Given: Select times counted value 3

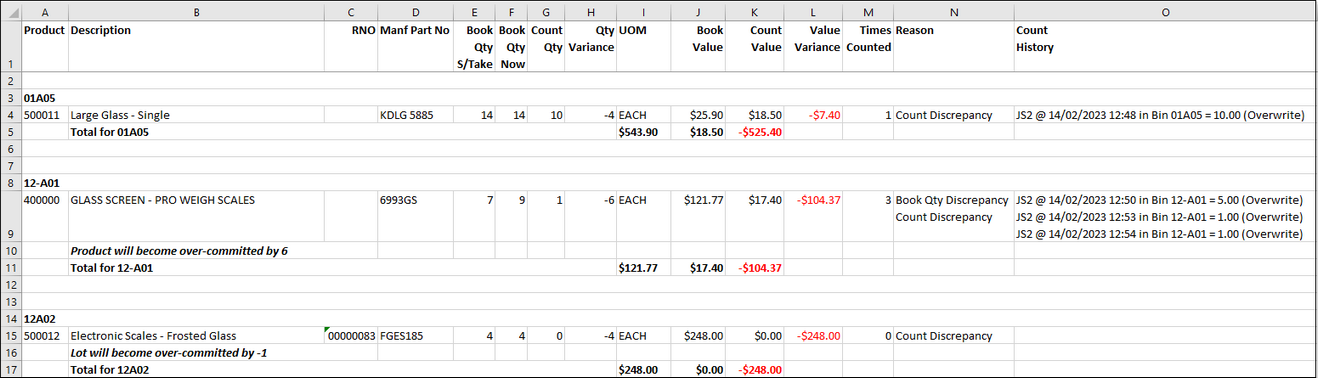Looking at the screenshot, I should point(868,217).
